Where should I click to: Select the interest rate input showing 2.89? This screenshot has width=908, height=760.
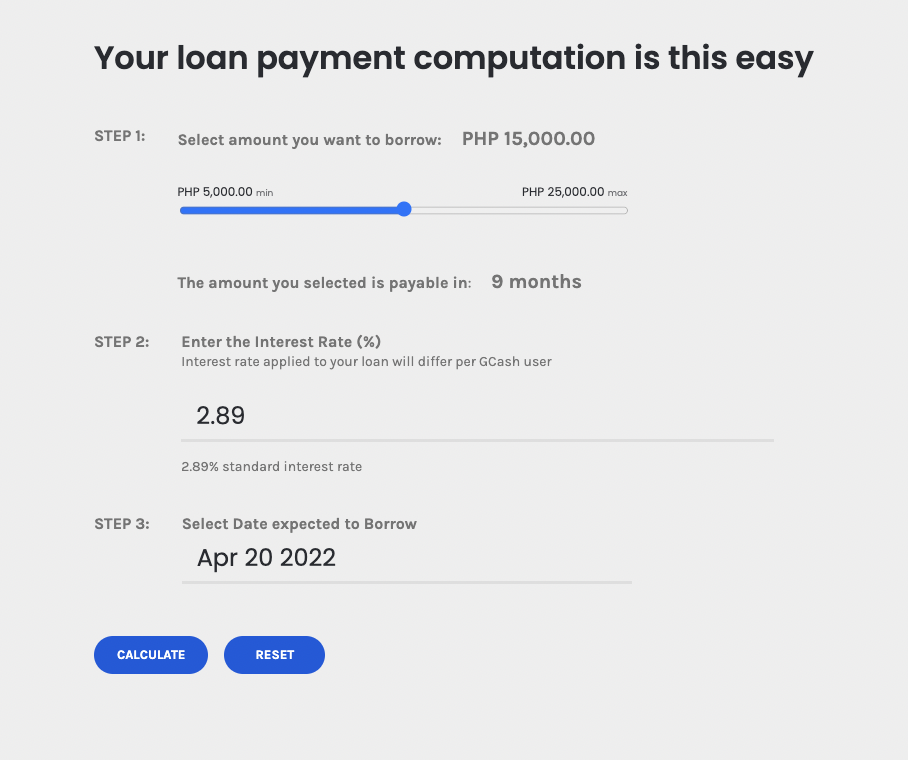click(400, 415)
